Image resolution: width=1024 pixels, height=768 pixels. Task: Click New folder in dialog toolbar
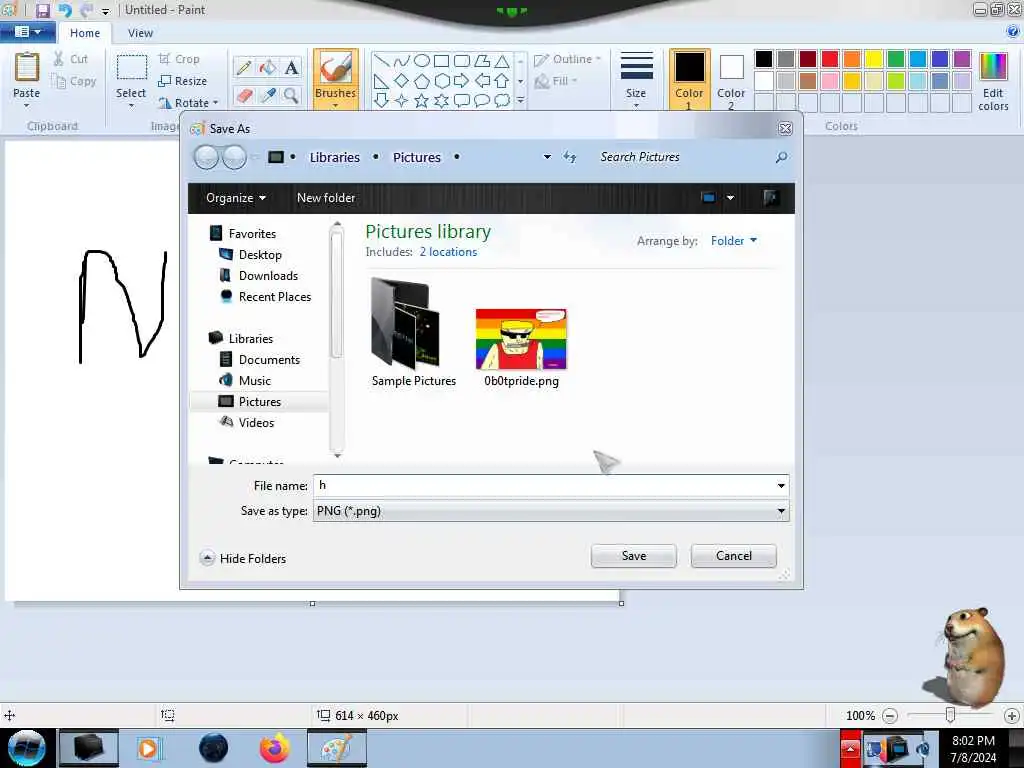point(326,198)
